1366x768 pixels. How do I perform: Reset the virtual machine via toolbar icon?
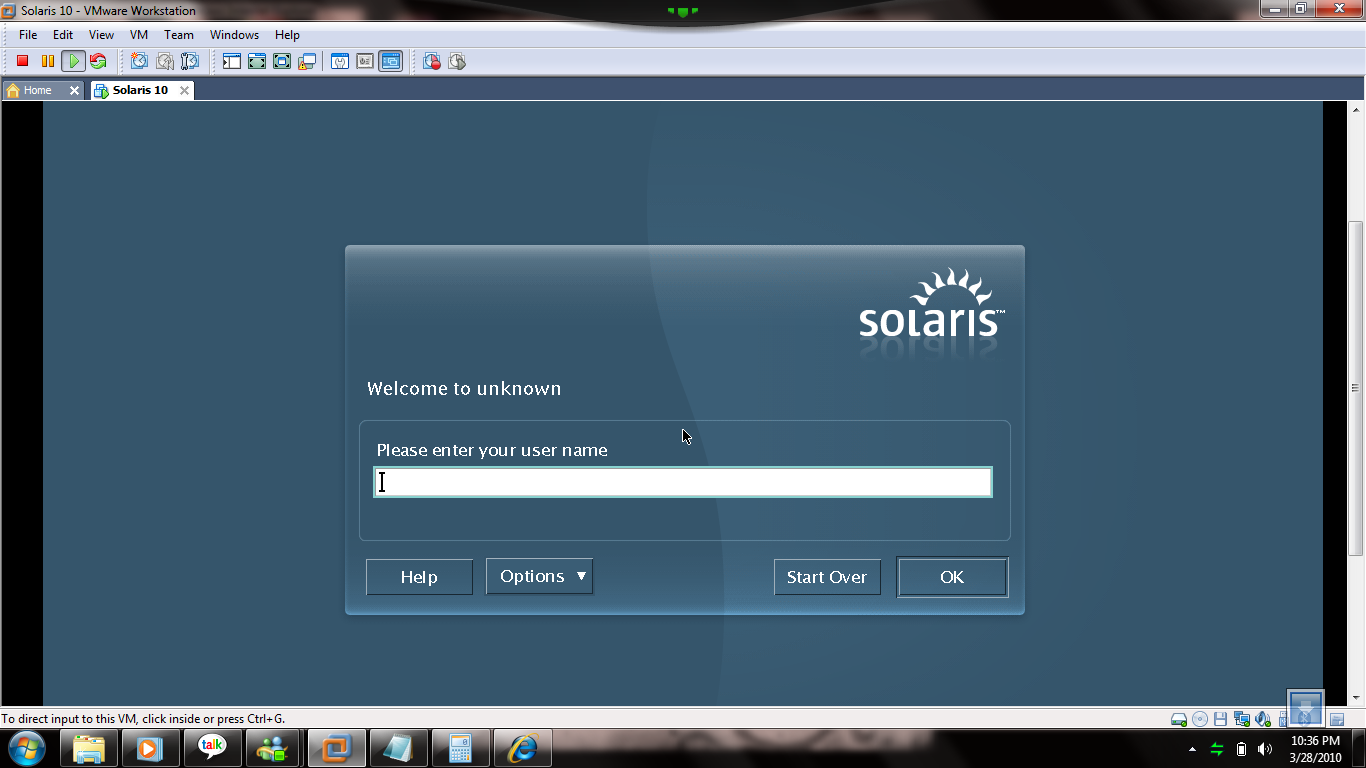(x=98, y=62)
